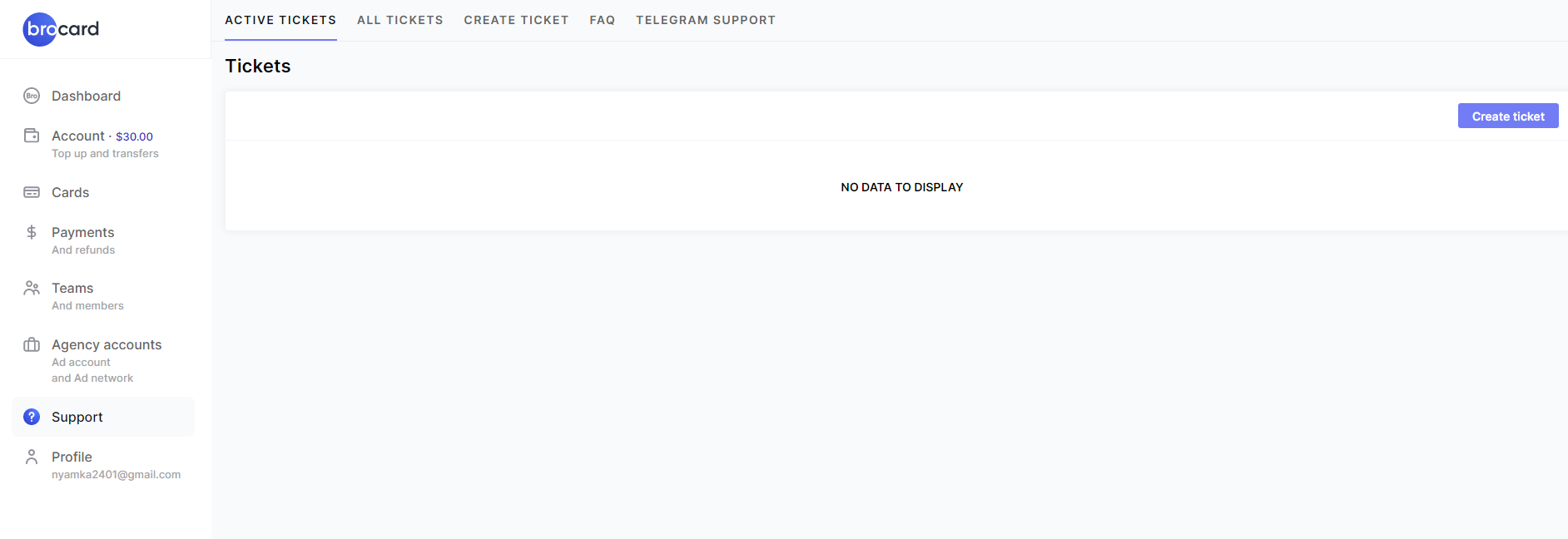
Task: Click the Payments dollar sign icon
Action: coord(32,232)
